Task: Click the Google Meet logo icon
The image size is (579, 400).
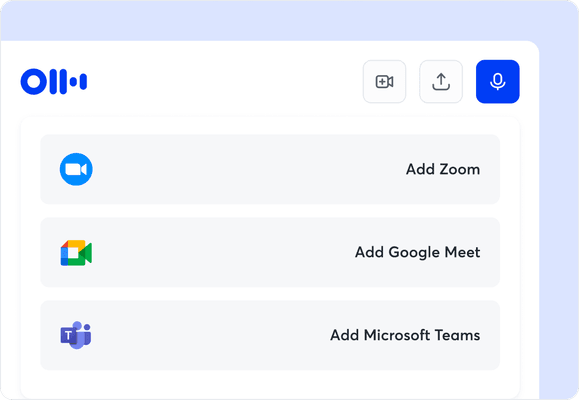Action: pyautogui.click(x=76, y=253)
